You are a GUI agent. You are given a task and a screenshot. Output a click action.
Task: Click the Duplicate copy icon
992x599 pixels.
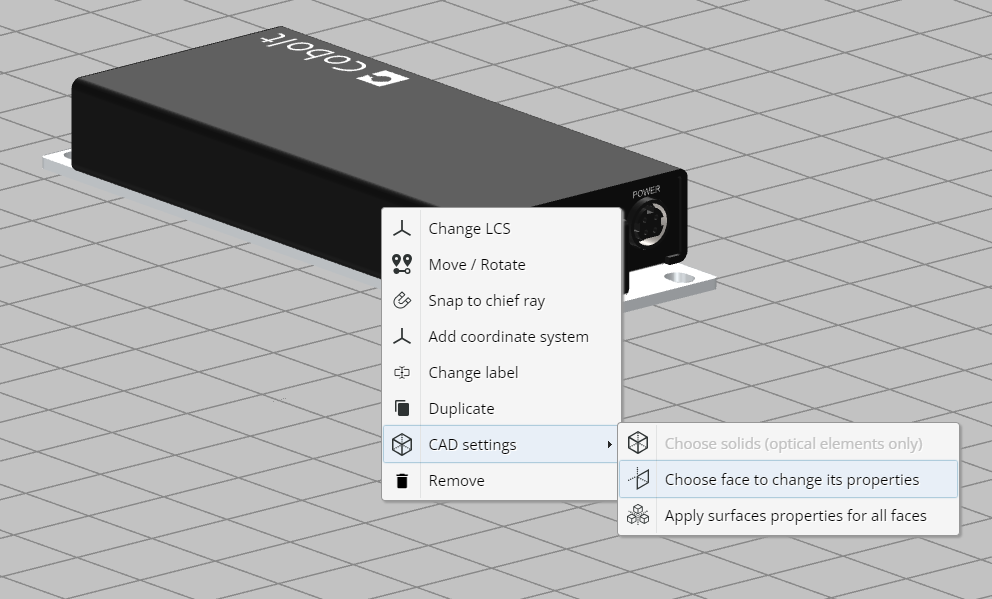click(402, 408)
